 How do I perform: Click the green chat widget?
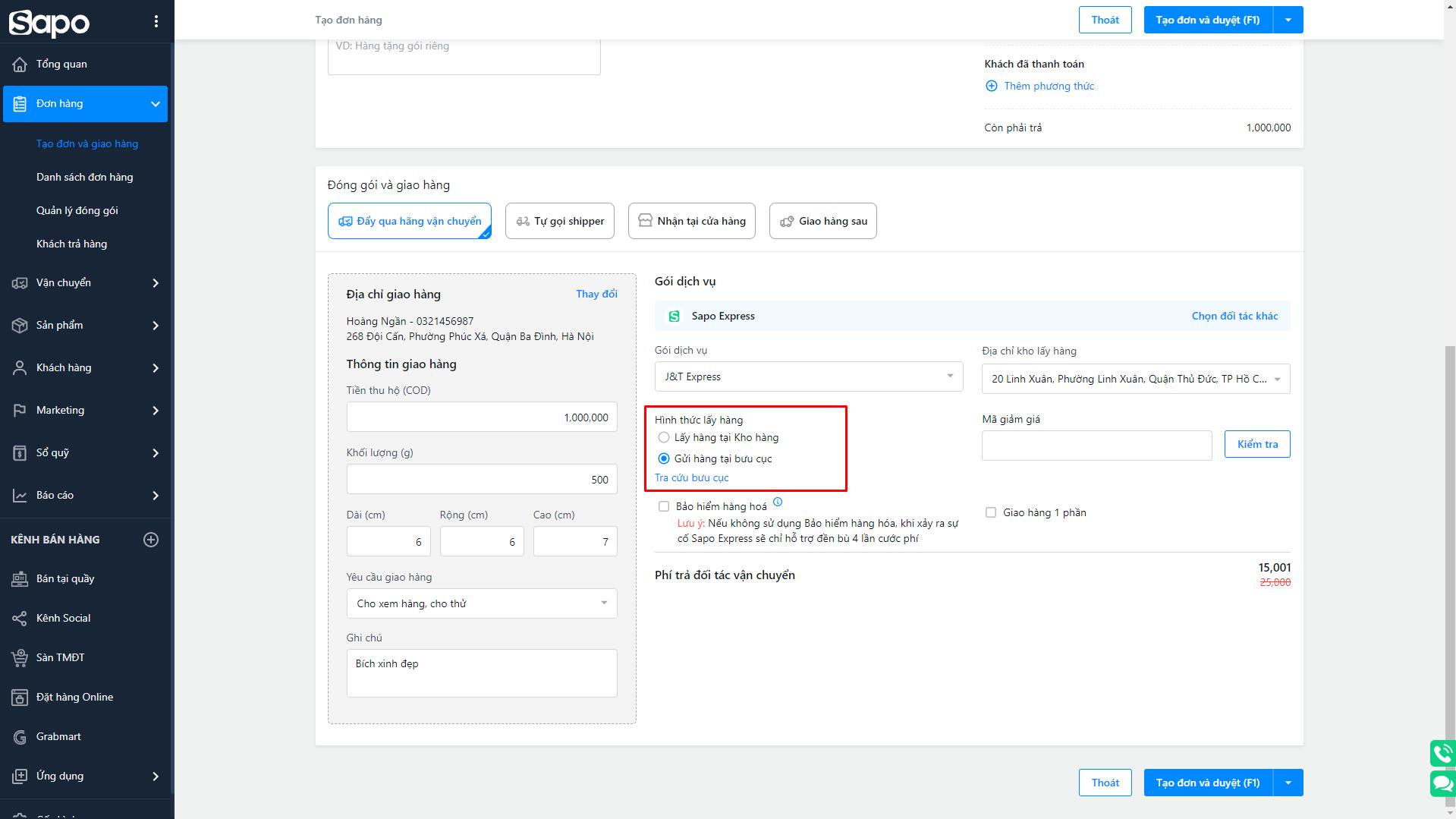1442,783
